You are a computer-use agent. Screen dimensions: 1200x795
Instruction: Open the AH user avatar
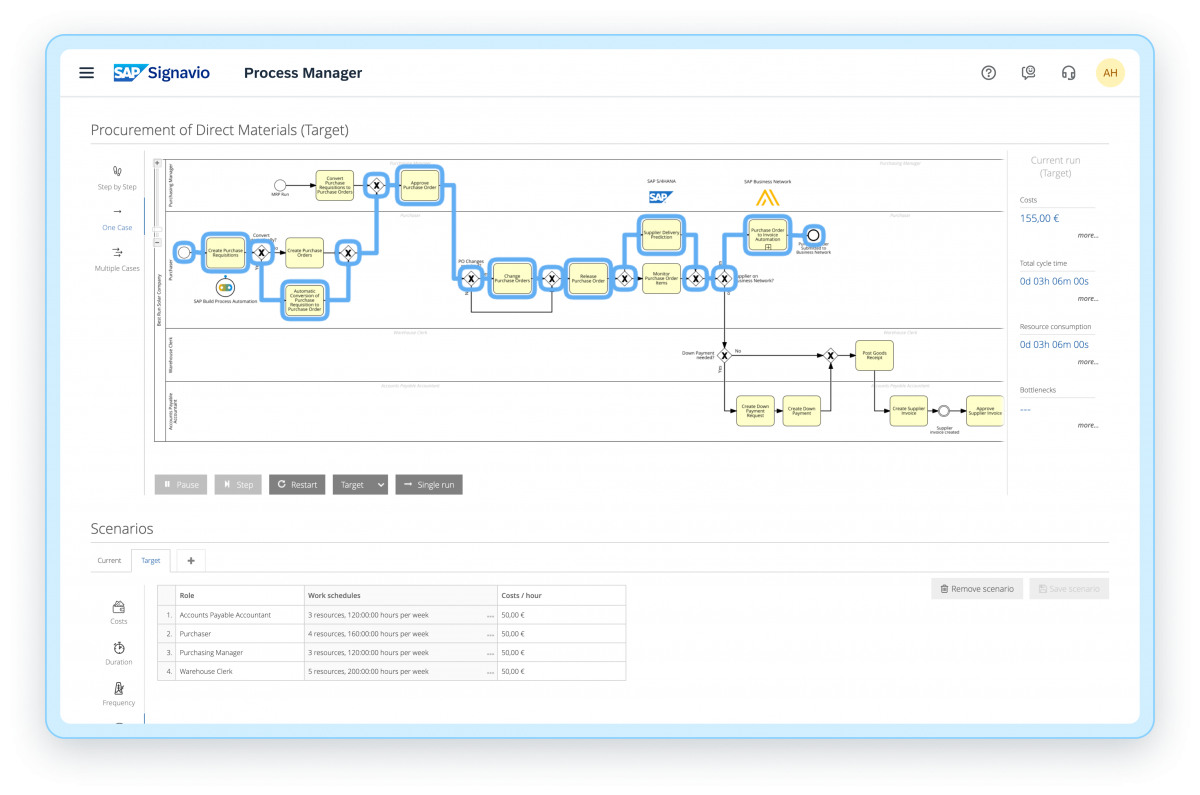tap(1110, 72)
